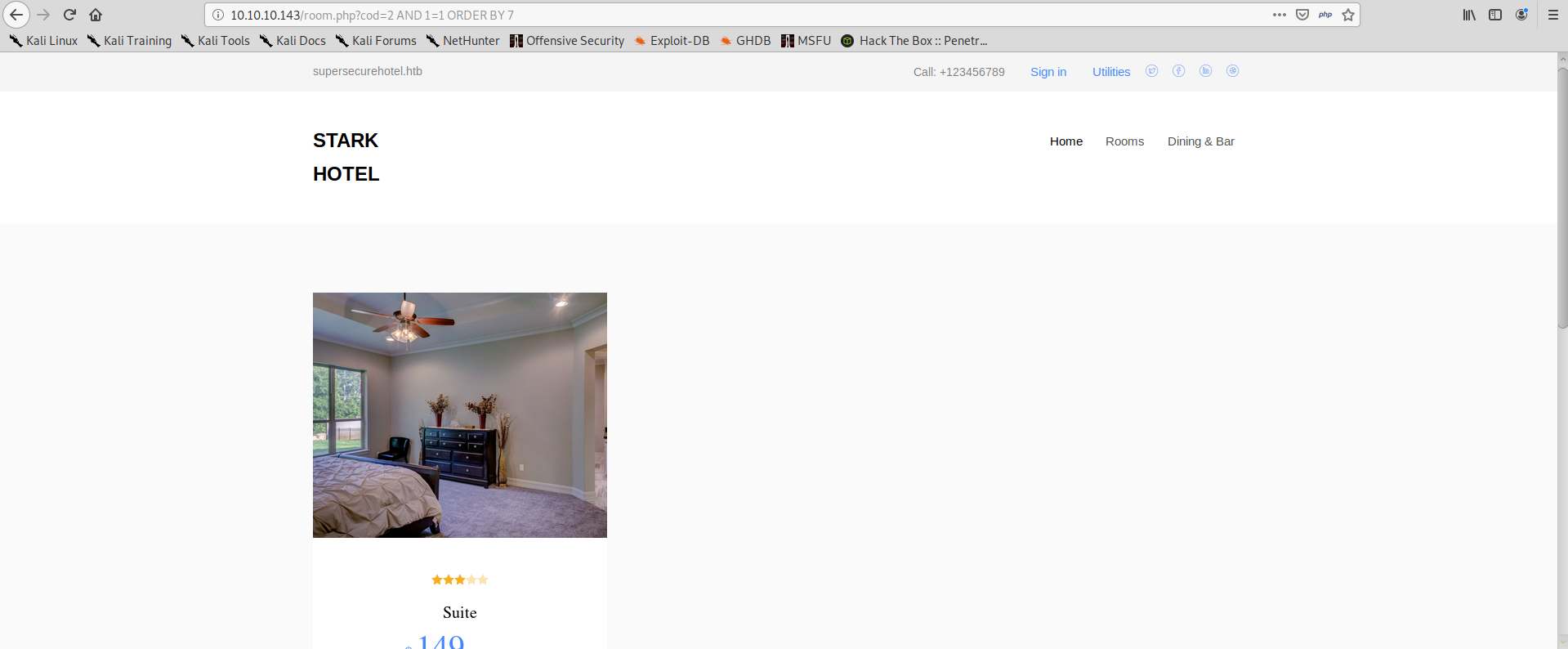Viewport: 1568px width, 649px height.
Task: Open the hotel LinkedIn social link
Action: click(x=1205, y=71)
